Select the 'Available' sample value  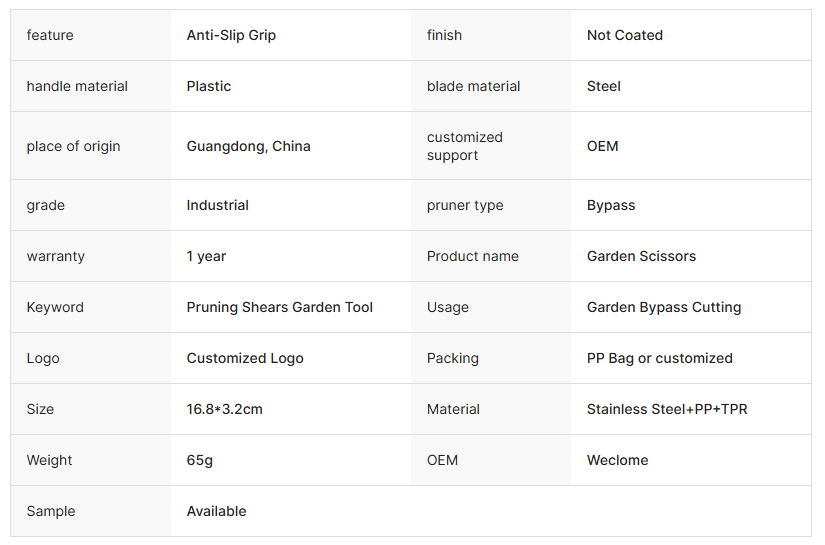pyautogui.click(x=216, y=511)
